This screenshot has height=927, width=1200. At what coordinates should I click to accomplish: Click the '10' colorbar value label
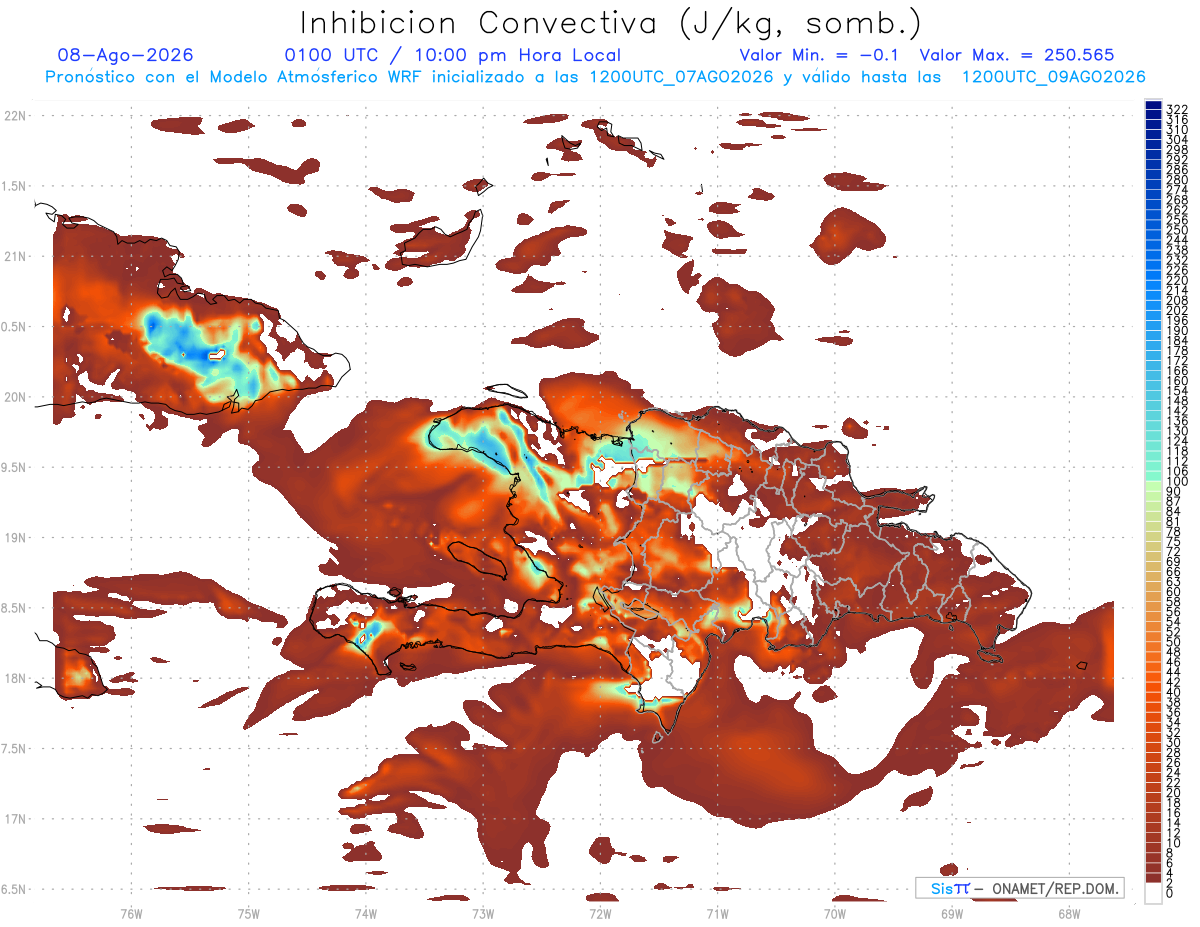[x=1173, y=843]
